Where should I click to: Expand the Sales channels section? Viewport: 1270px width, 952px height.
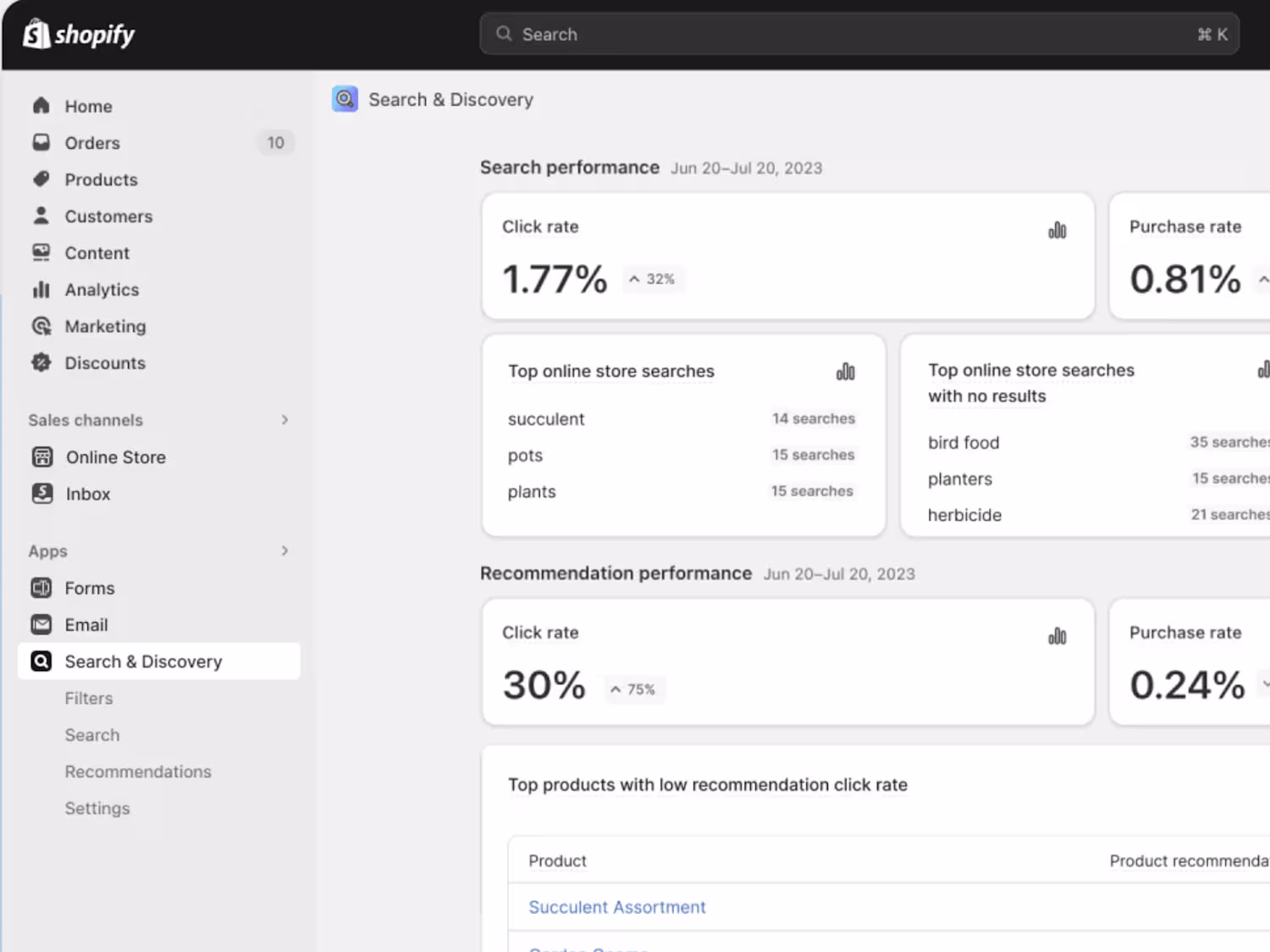click(x=284, y=420)
